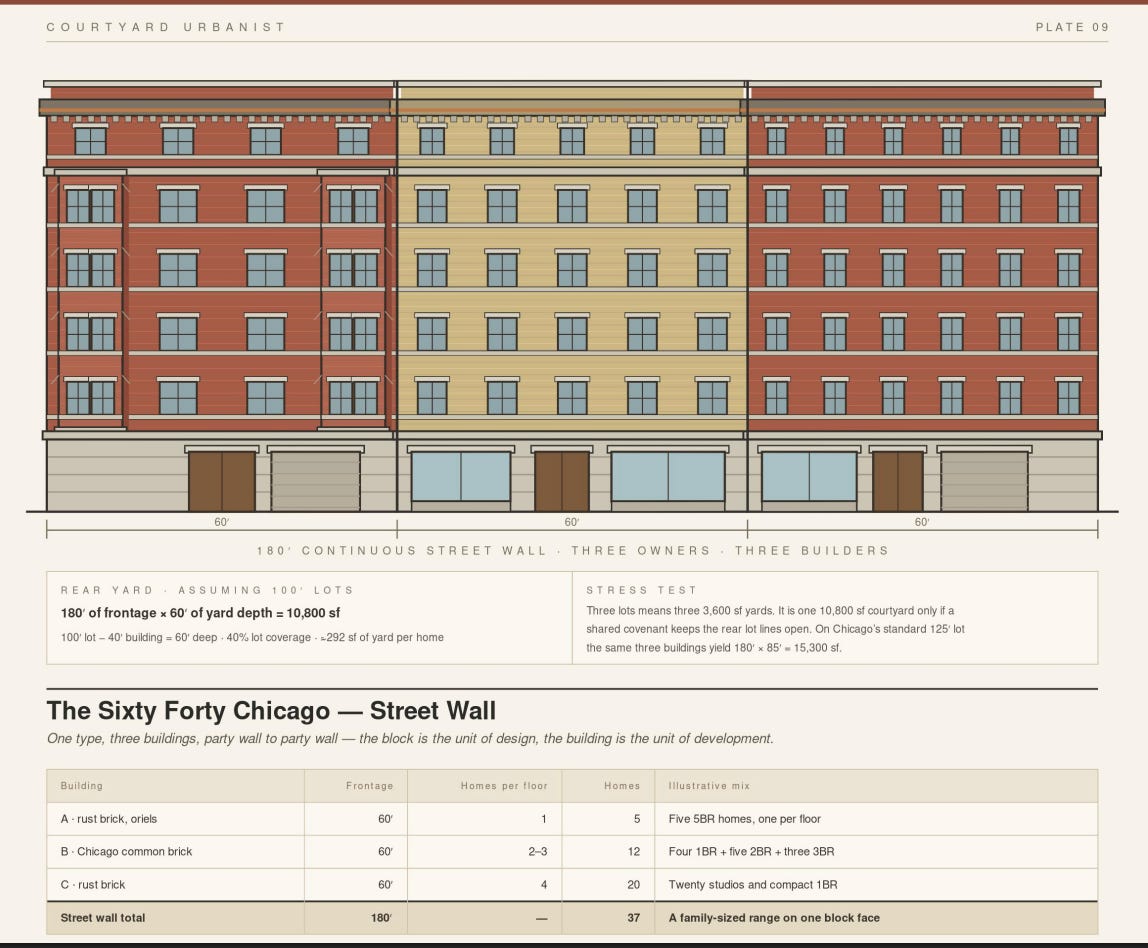The height and width of the screenshot is (948, 1148).
Task: Select the 'A · rust brick, oriels' row label
Action: tap(108, 819)
